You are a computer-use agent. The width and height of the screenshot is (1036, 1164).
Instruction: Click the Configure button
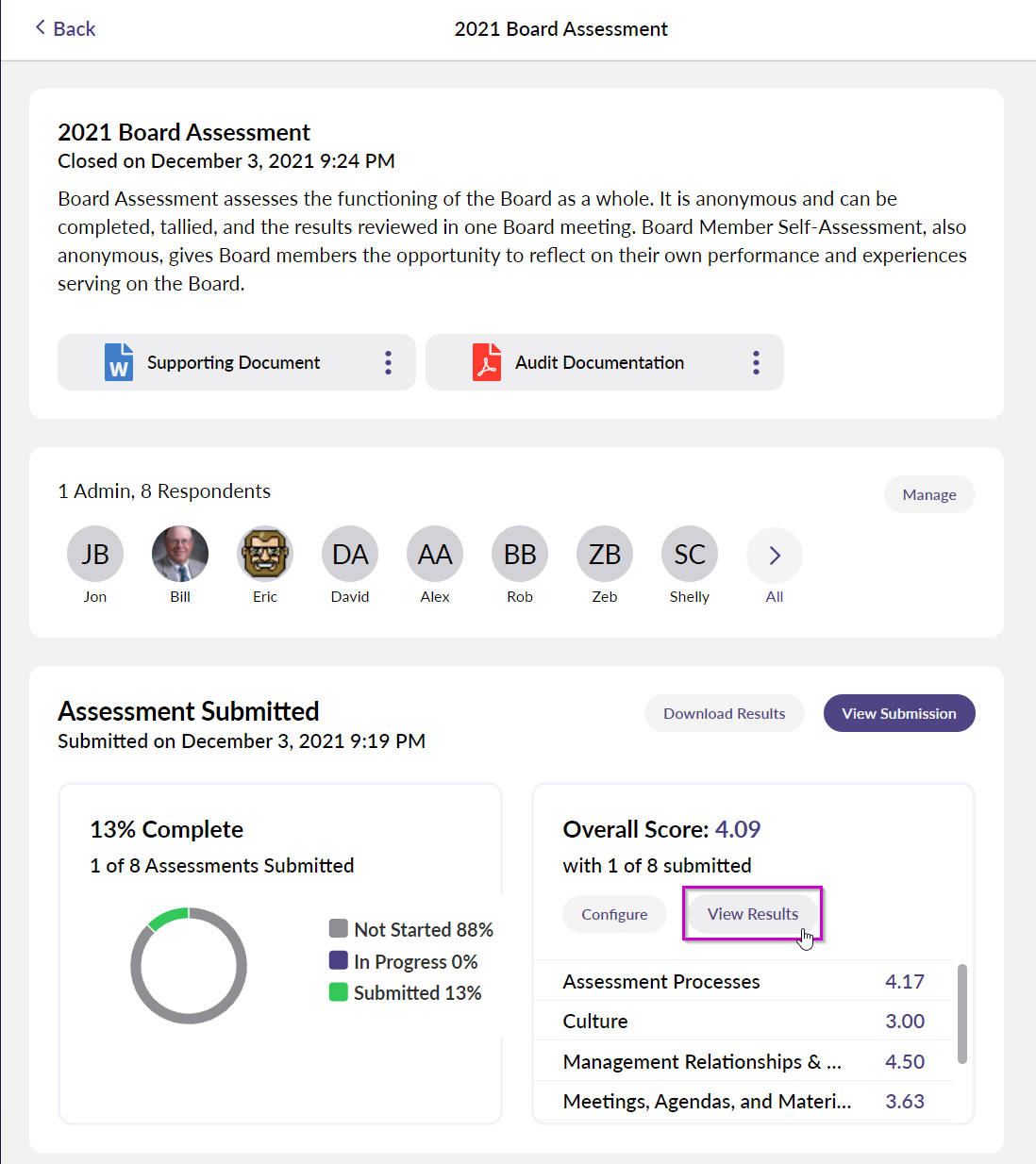[614, 914]
